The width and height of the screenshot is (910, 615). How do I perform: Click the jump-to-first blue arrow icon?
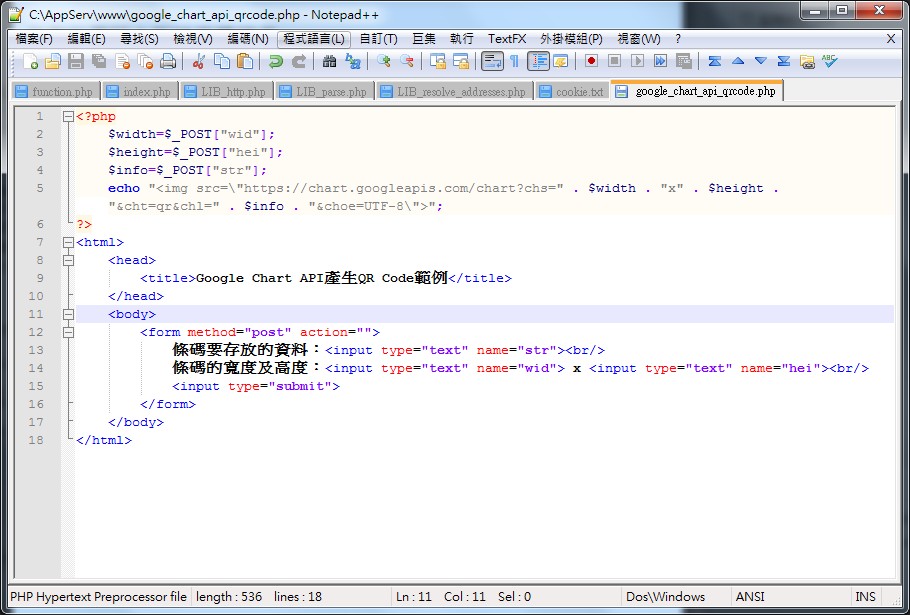(715, 61)
